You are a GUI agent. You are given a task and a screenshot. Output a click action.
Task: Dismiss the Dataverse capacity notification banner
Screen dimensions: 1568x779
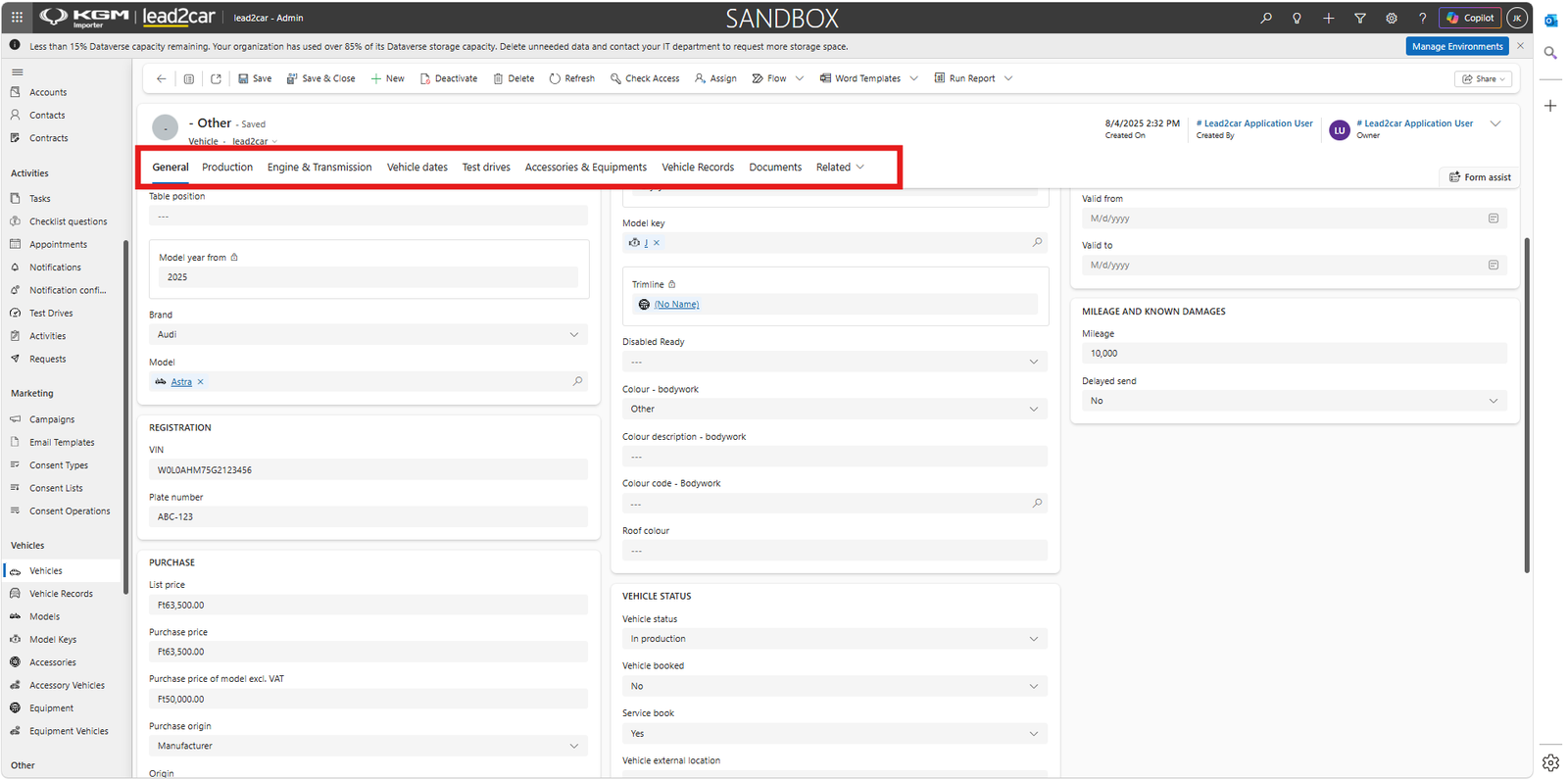point(1520,46)
